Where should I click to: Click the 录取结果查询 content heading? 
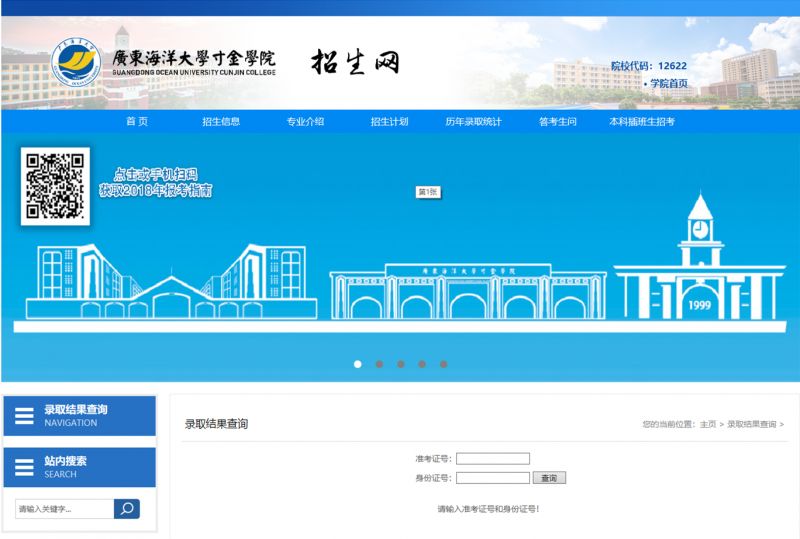coord(216,424)
